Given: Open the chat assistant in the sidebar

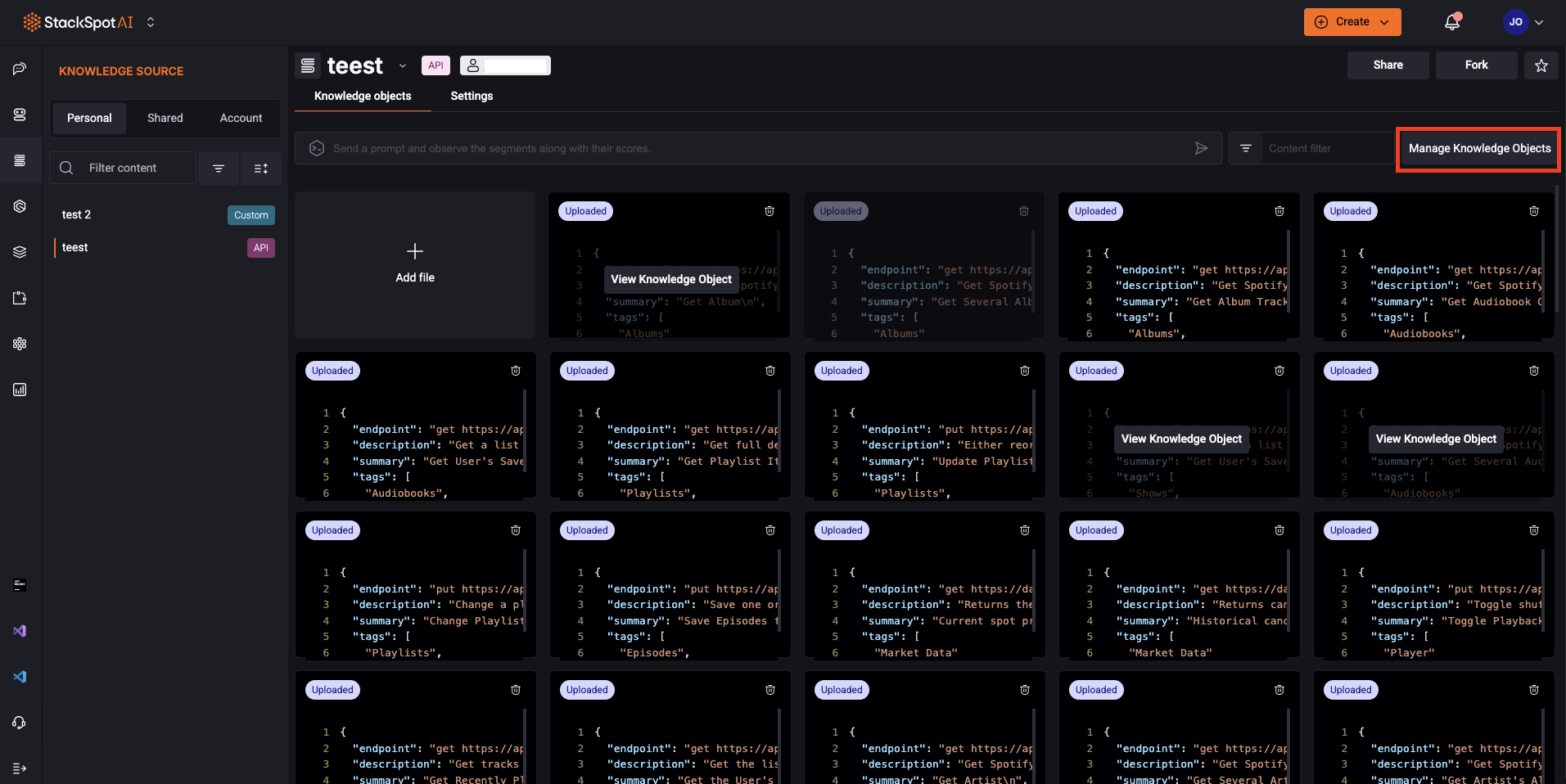Looking at the screenshot, I should click(x=20, y=69).
